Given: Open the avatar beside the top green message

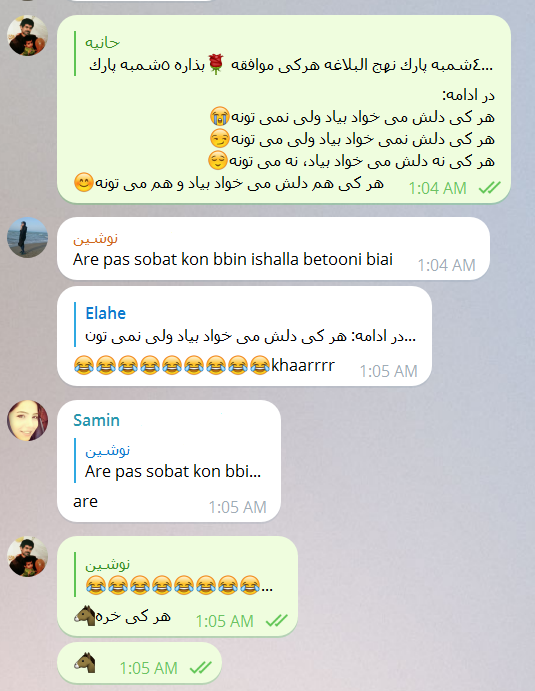Looking at the screenshot, I should point(27,36).
